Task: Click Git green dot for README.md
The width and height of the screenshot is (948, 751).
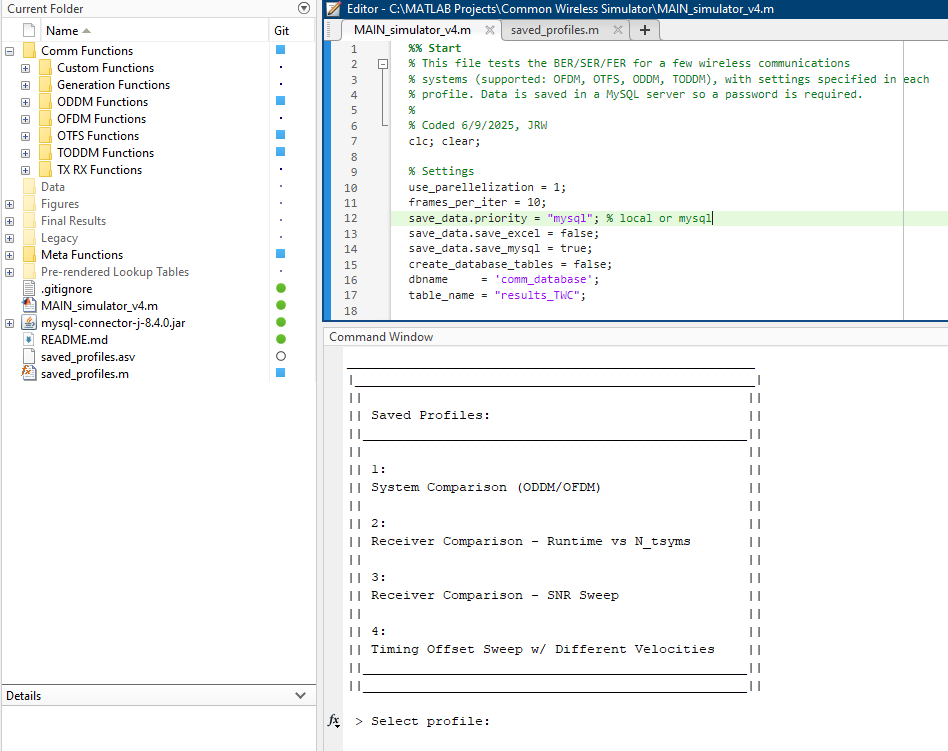Action: pos(281,339)
